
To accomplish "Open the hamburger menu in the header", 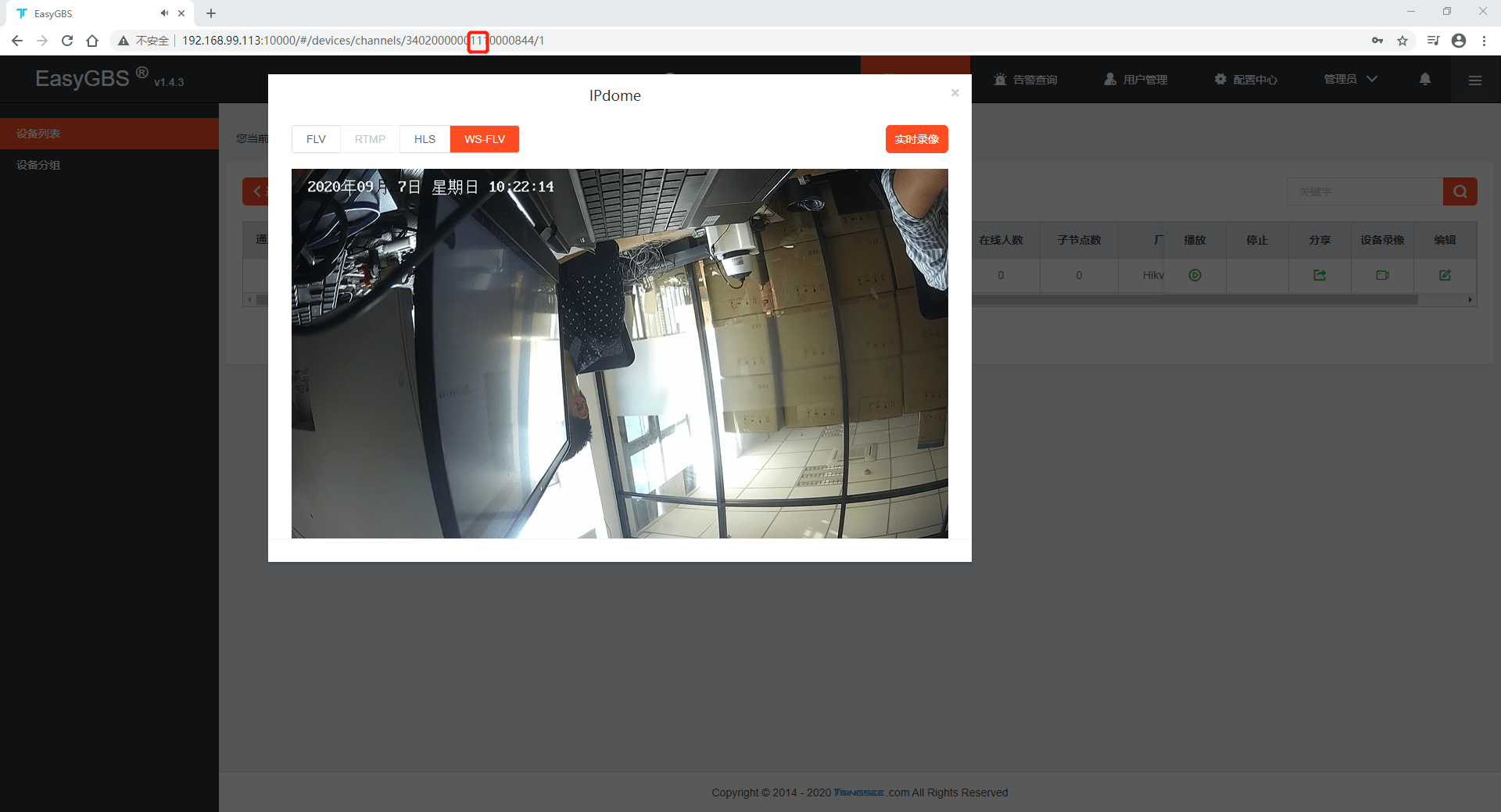I will (x=1475, y=80).
